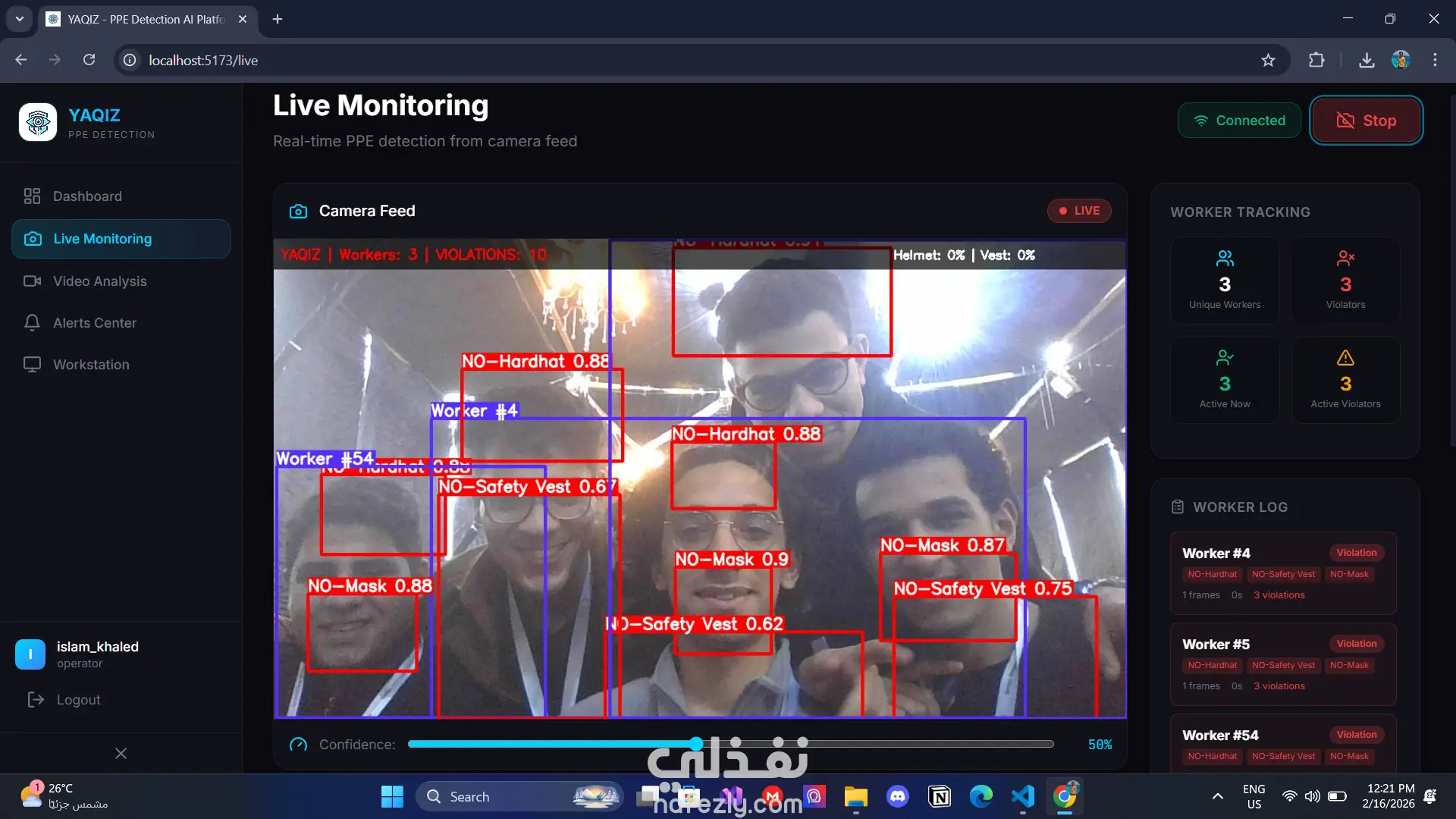Click the LIVE indicator badge

[1079, 211]
